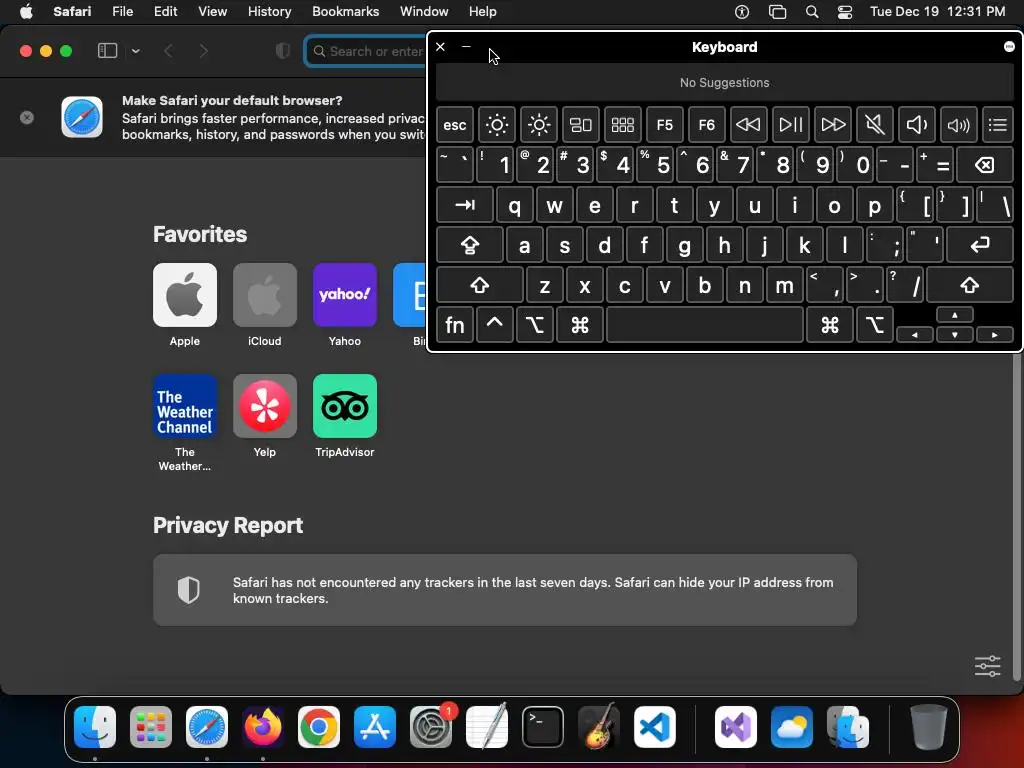Tap the right arrow key
Screen dimensions: 1024x768
pyautogui.click(x=995, y=335)
